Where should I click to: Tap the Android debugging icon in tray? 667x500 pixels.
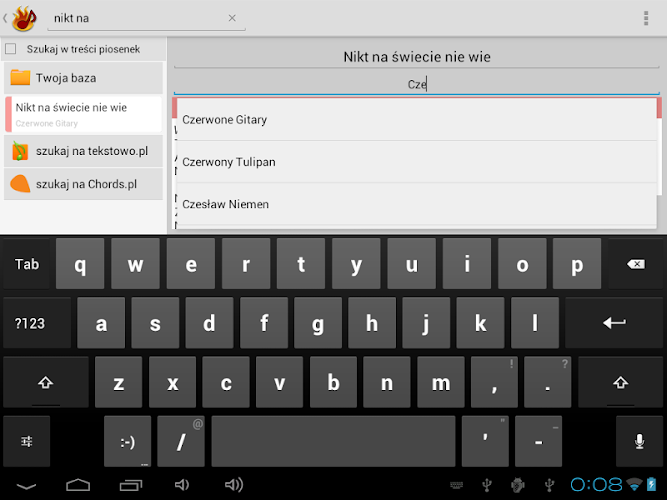517,485
